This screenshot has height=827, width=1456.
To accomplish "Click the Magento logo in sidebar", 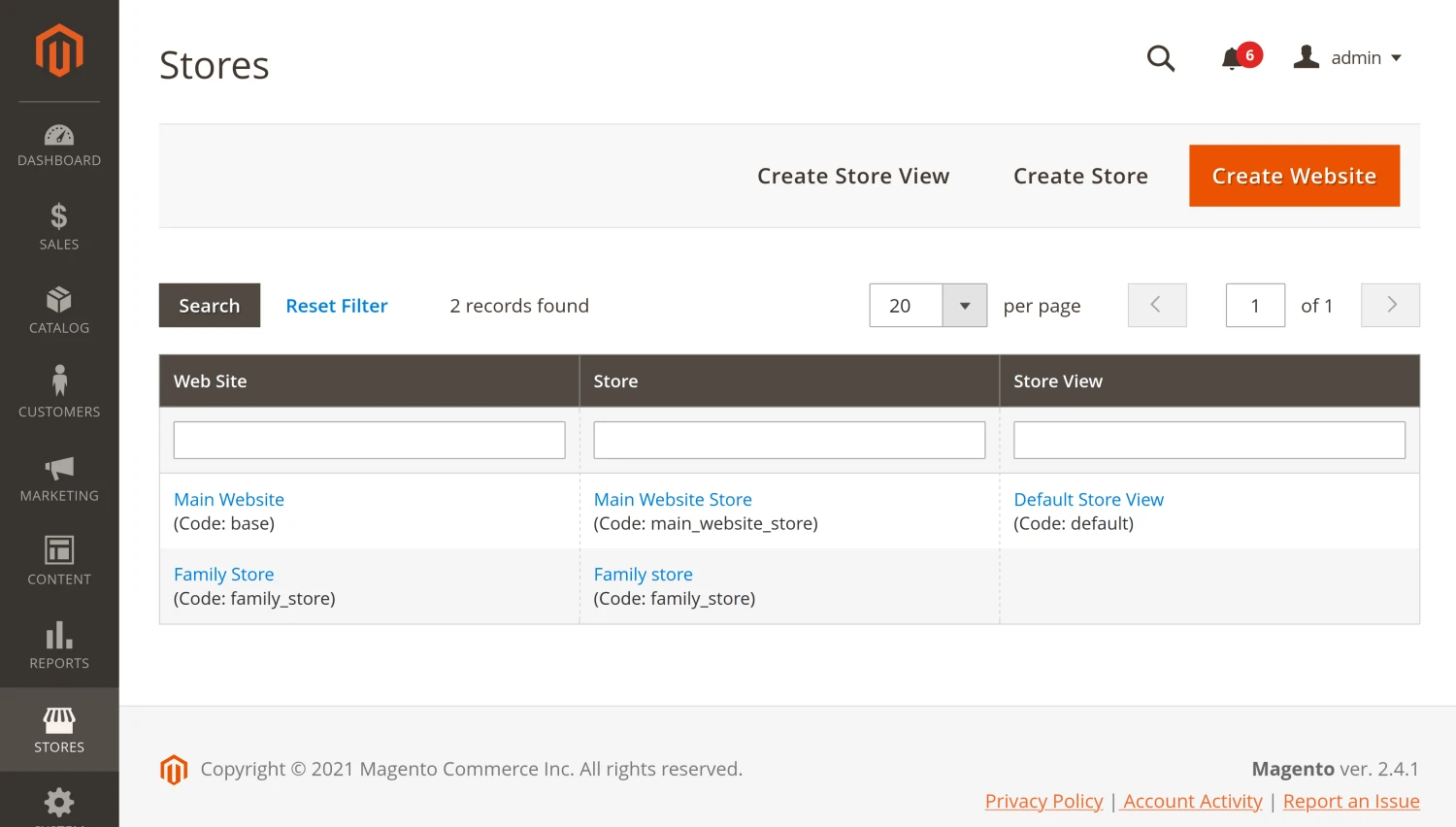I will 59,50.
